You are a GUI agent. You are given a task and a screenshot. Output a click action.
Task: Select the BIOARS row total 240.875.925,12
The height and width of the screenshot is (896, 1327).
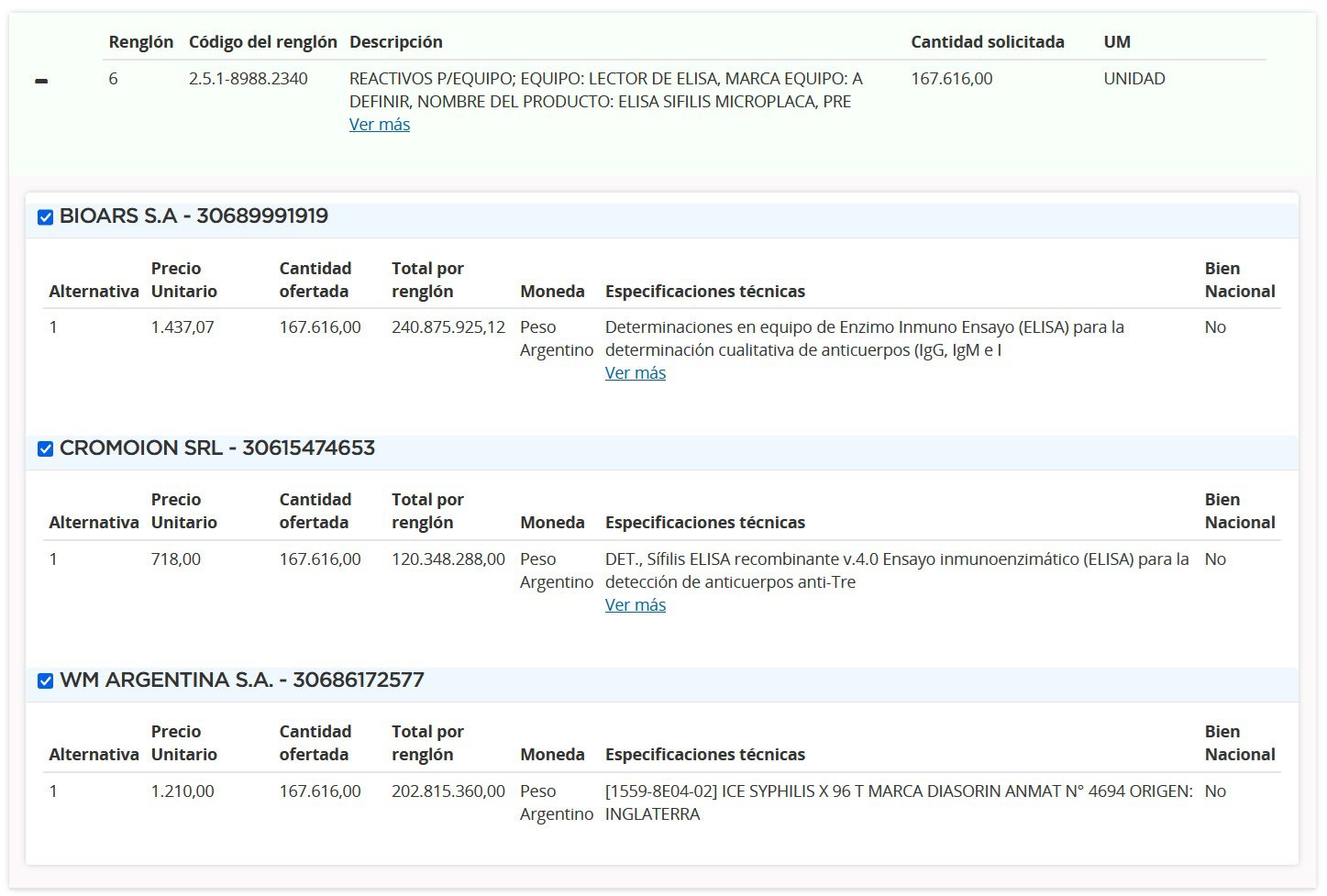click(x=448, y=327)
